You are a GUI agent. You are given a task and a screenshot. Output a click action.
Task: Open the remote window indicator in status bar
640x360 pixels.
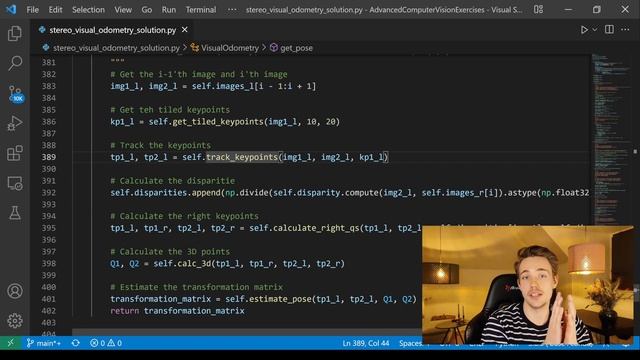click(11, 343)
